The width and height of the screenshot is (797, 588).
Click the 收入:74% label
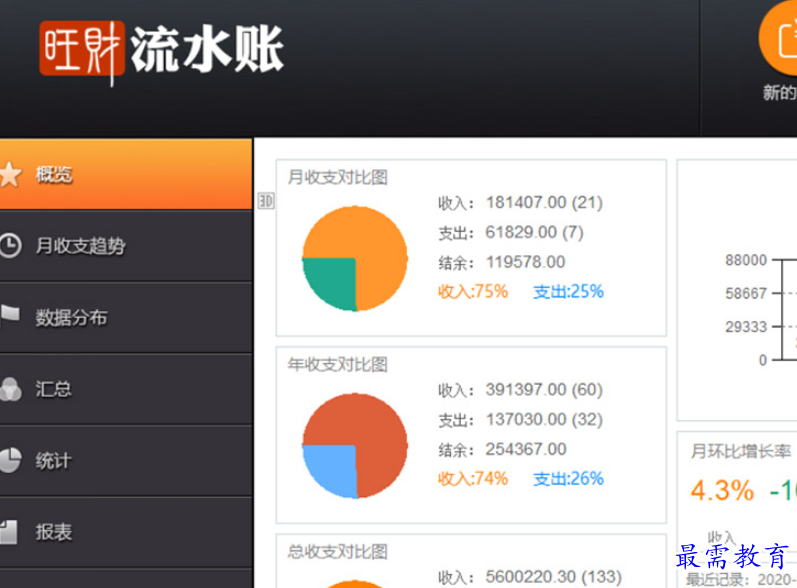[473, 479]
